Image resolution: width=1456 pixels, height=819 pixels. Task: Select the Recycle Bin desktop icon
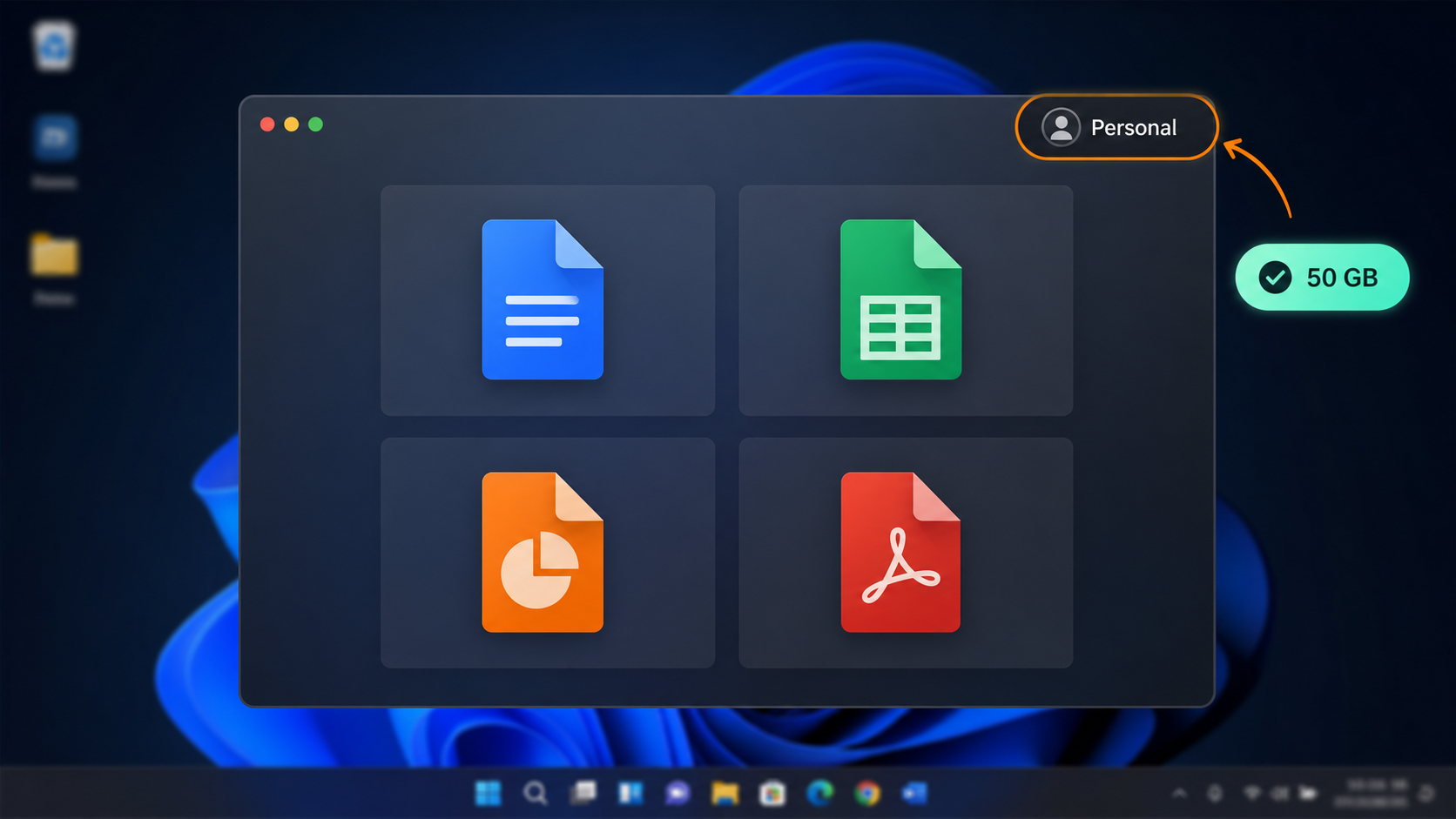click(54, 46)
